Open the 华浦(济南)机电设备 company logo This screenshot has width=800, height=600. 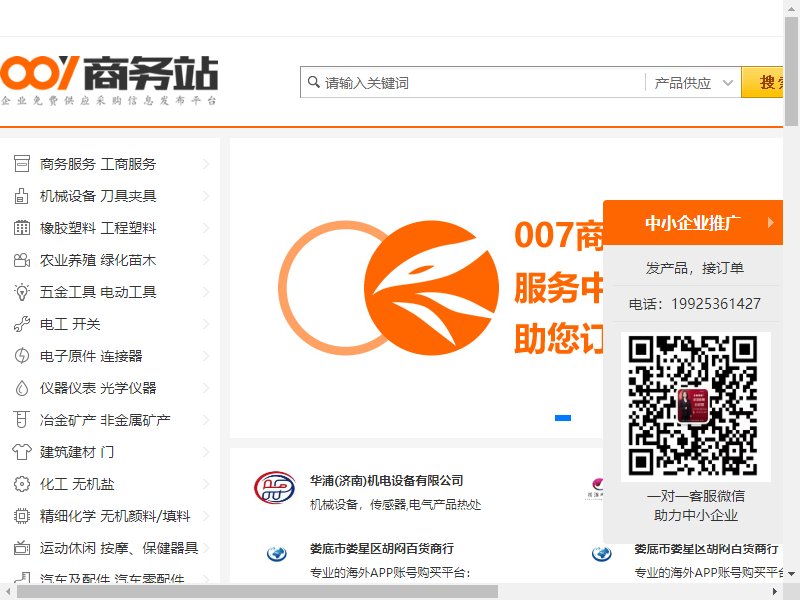(274, 488)
